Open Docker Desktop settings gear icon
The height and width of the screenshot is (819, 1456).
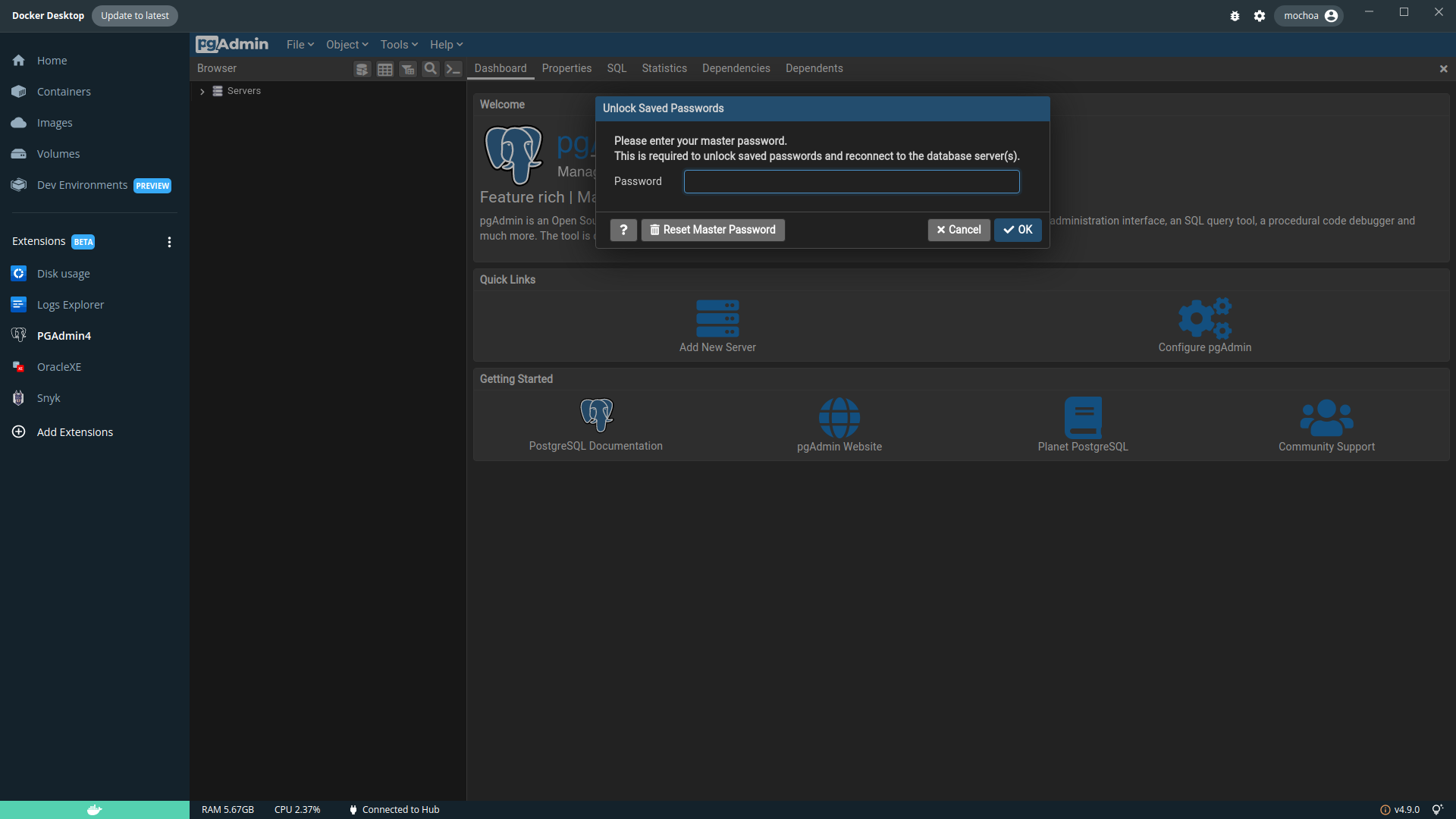click(x=1260, y=16)
